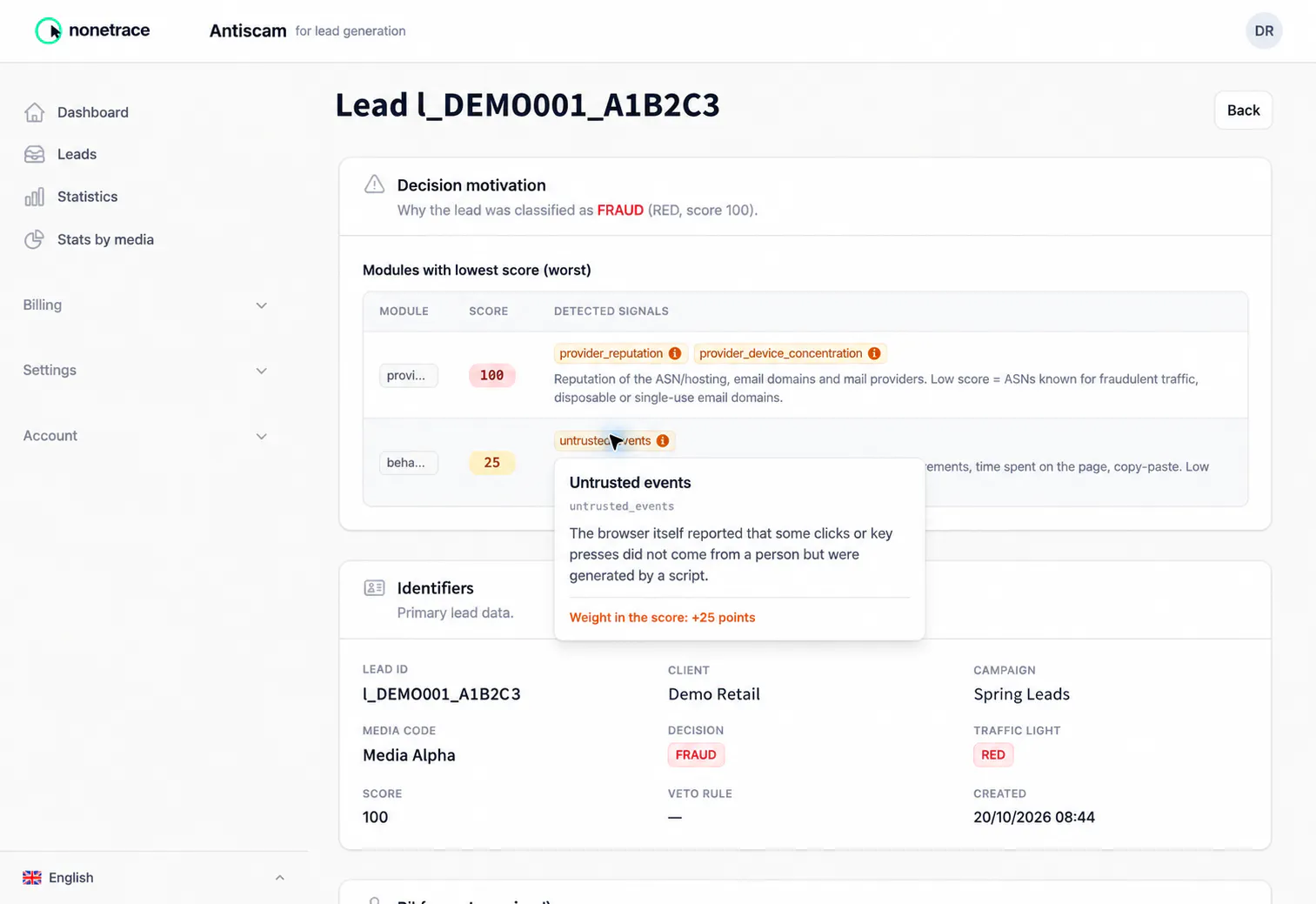Click the truncated 'beha...' module chip
1316x904 pixels.
pos(408,463)
